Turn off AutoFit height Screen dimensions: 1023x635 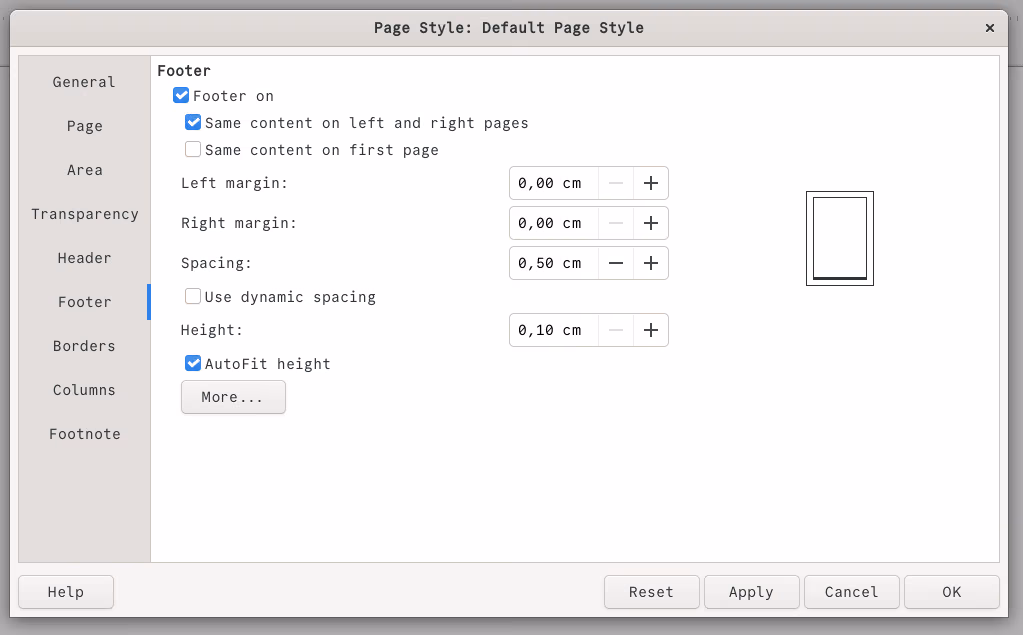coord(192,363)
